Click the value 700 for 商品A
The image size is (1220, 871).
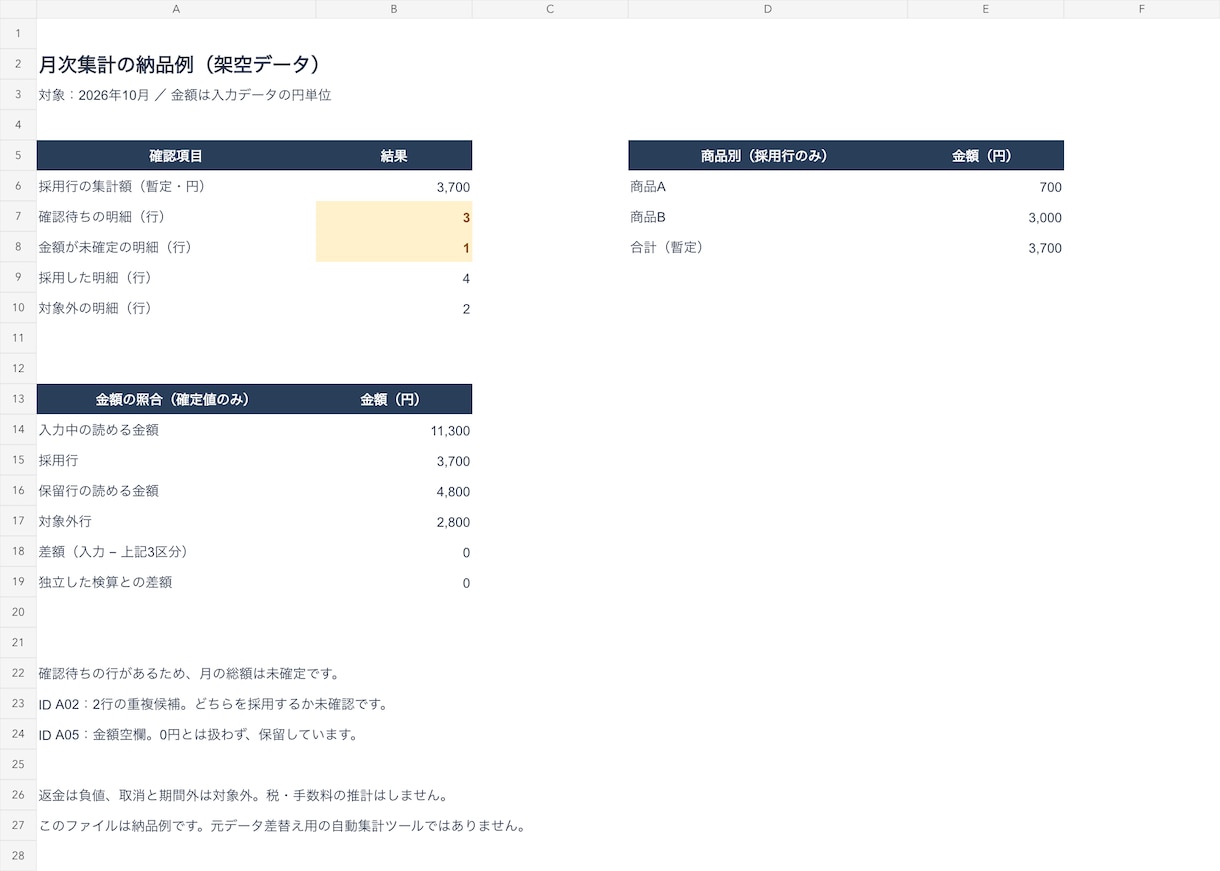[986, 186]
